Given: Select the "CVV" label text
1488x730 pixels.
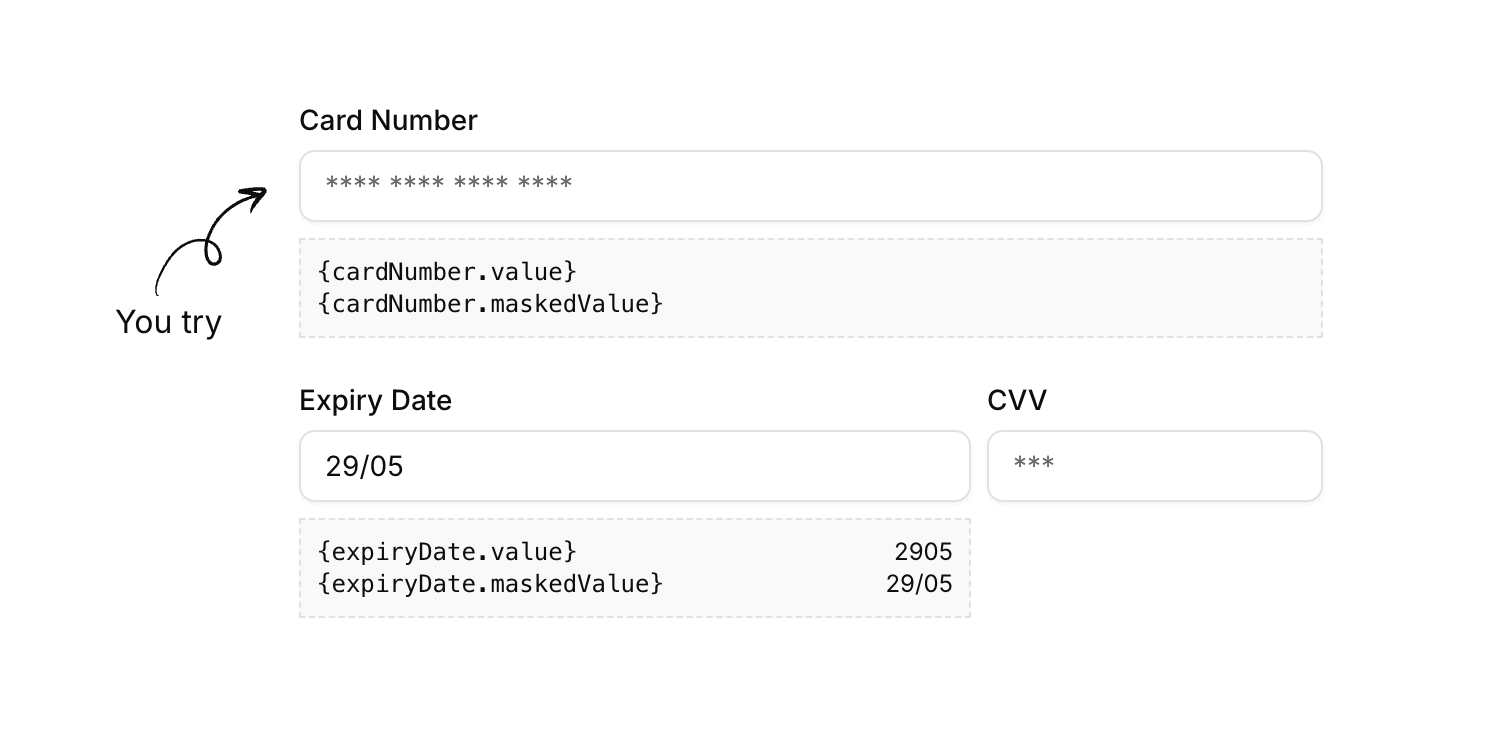Looking at the screenshot, I should (1016, 401).
